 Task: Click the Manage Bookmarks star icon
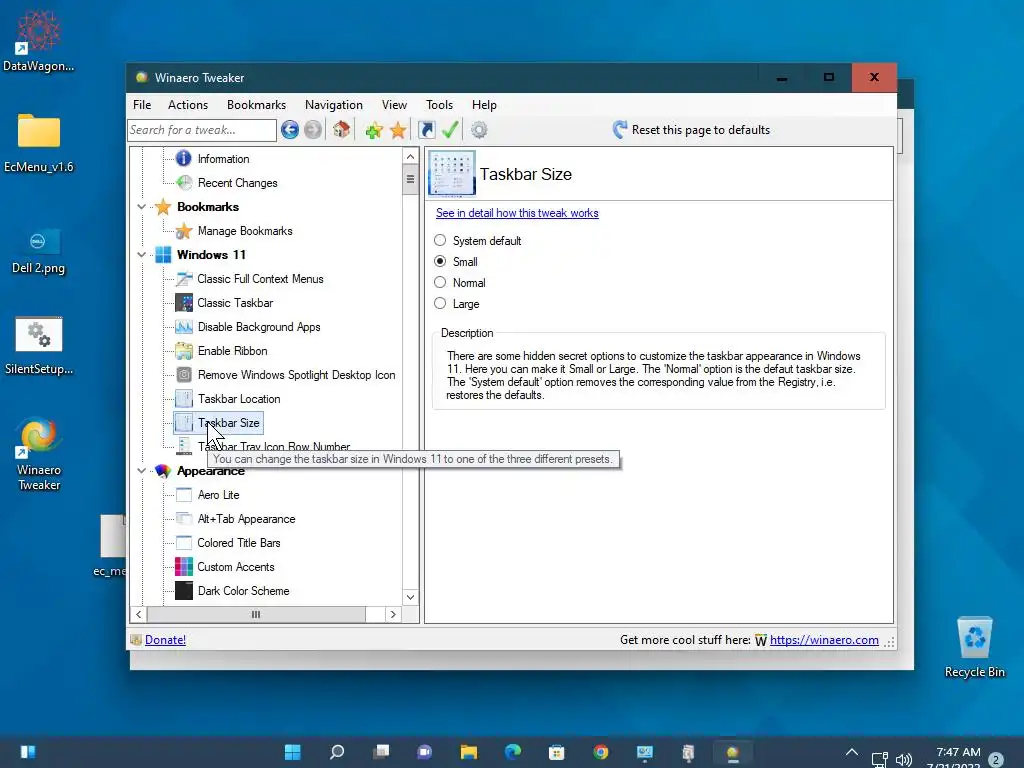click(184, 231)
